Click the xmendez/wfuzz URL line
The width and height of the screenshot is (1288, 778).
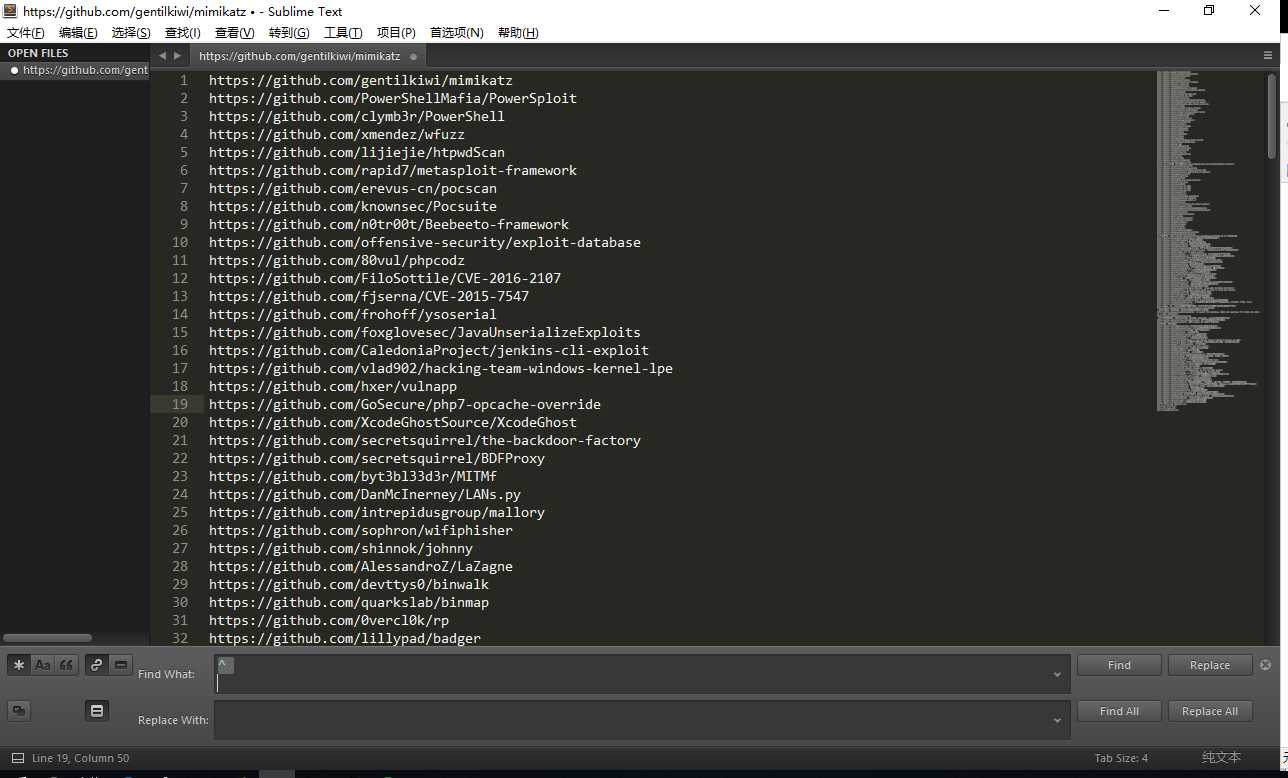337,134
